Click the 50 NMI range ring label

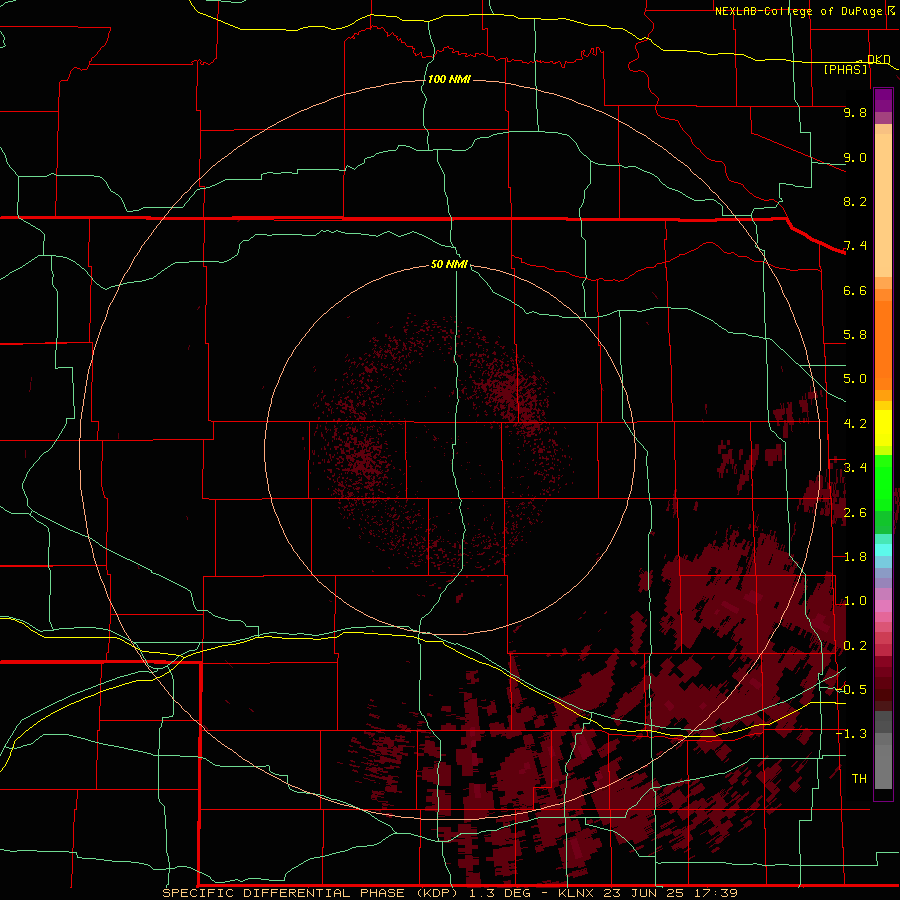449,264
